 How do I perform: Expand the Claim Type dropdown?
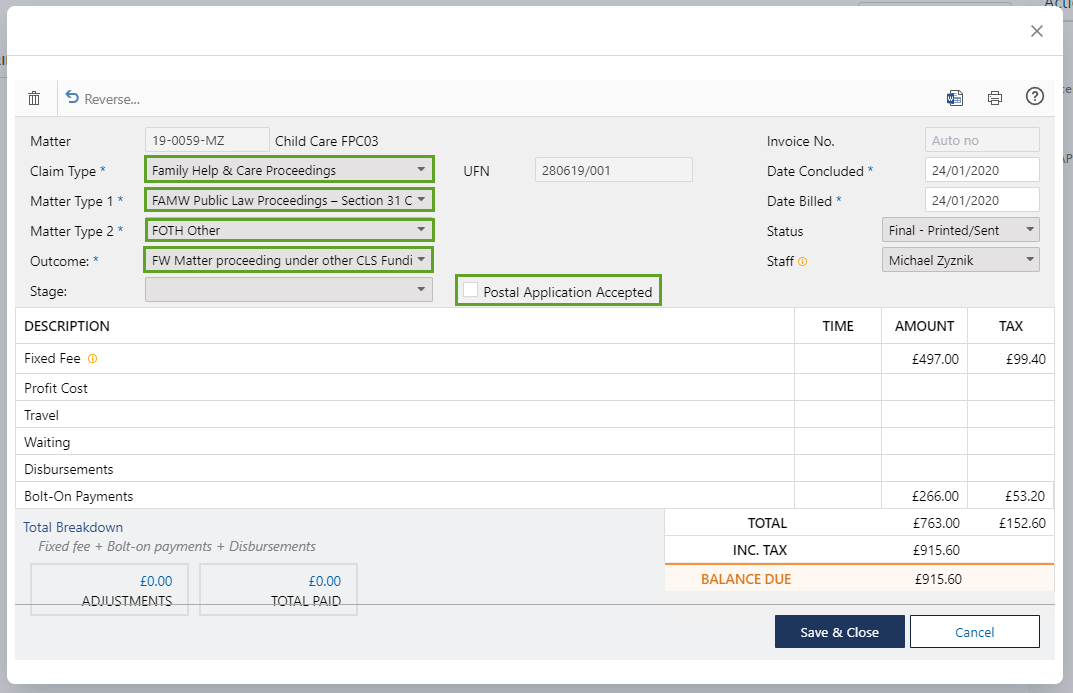click(289, 170)
